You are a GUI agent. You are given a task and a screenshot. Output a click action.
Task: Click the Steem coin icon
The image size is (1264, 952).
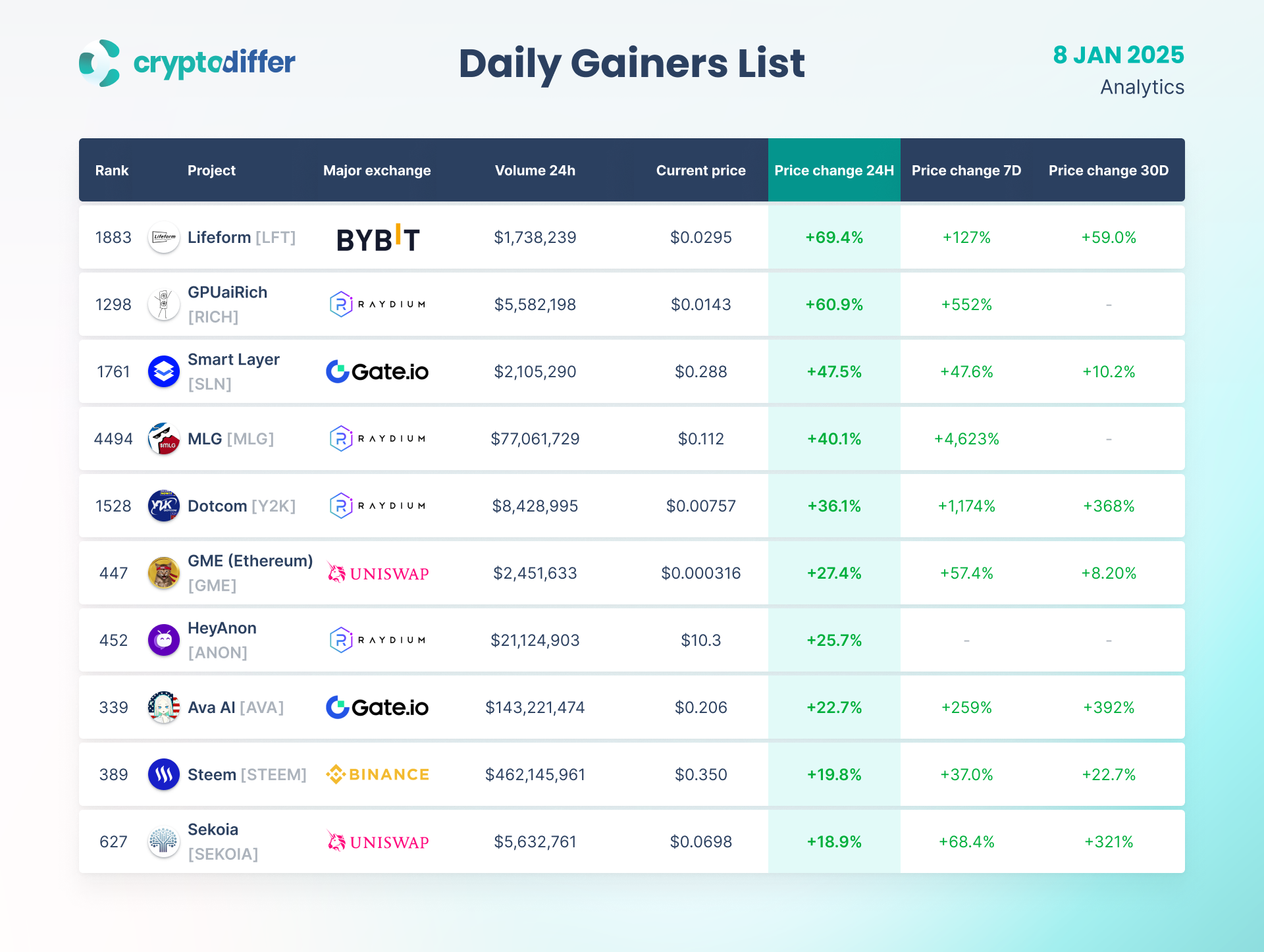point(164,774)
